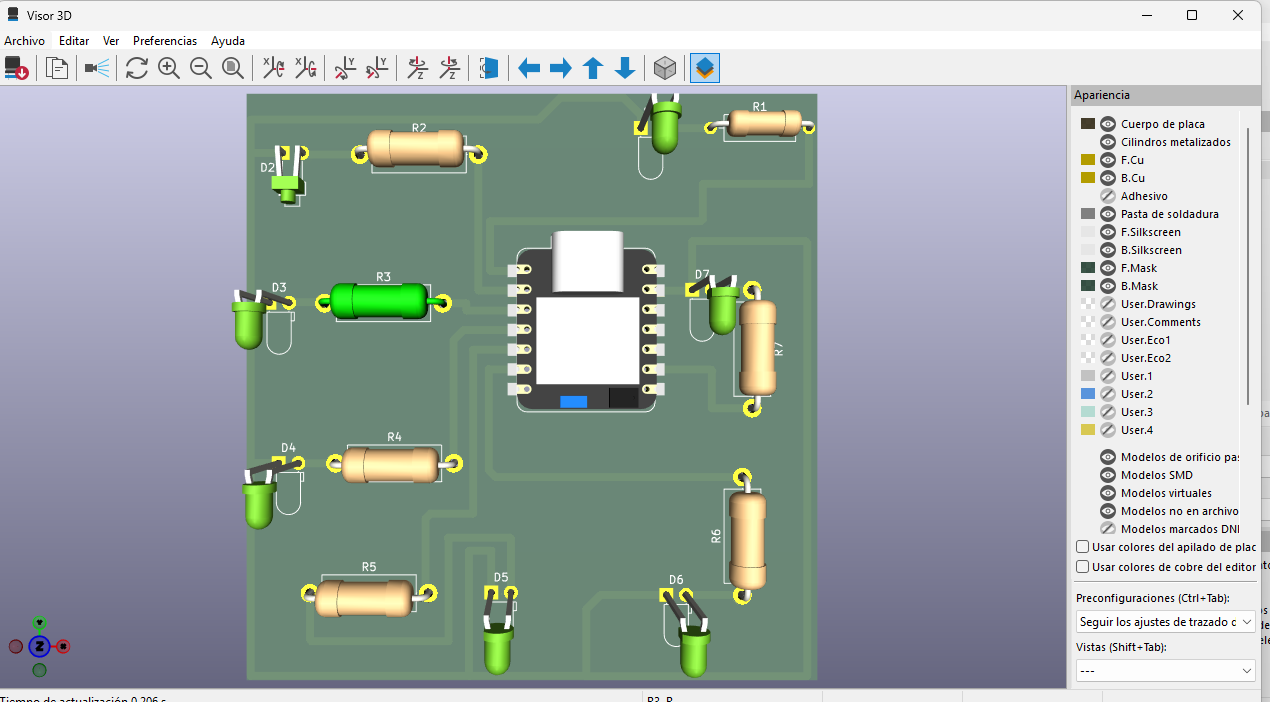
Task: Click the zoom to fit icon
Action: coord(233,68)
